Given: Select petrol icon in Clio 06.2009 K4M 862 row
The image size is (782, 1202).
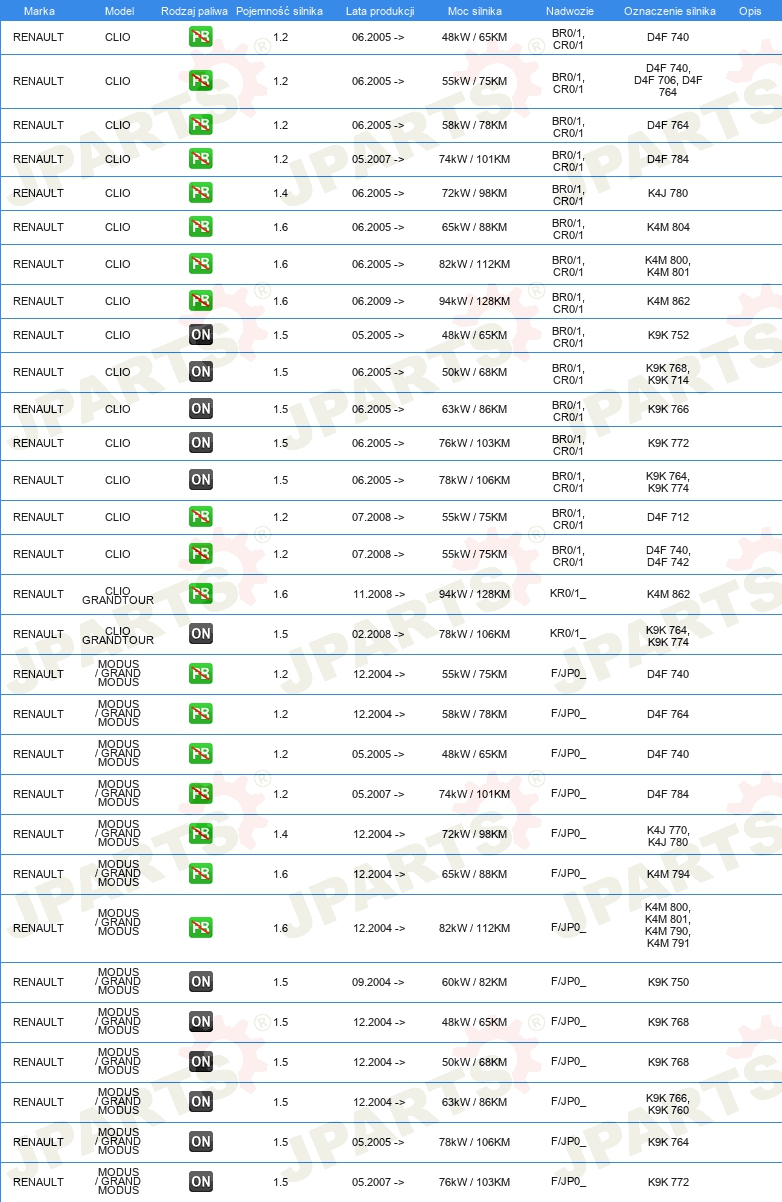Looking at the screenshot, I should point(201,301).
